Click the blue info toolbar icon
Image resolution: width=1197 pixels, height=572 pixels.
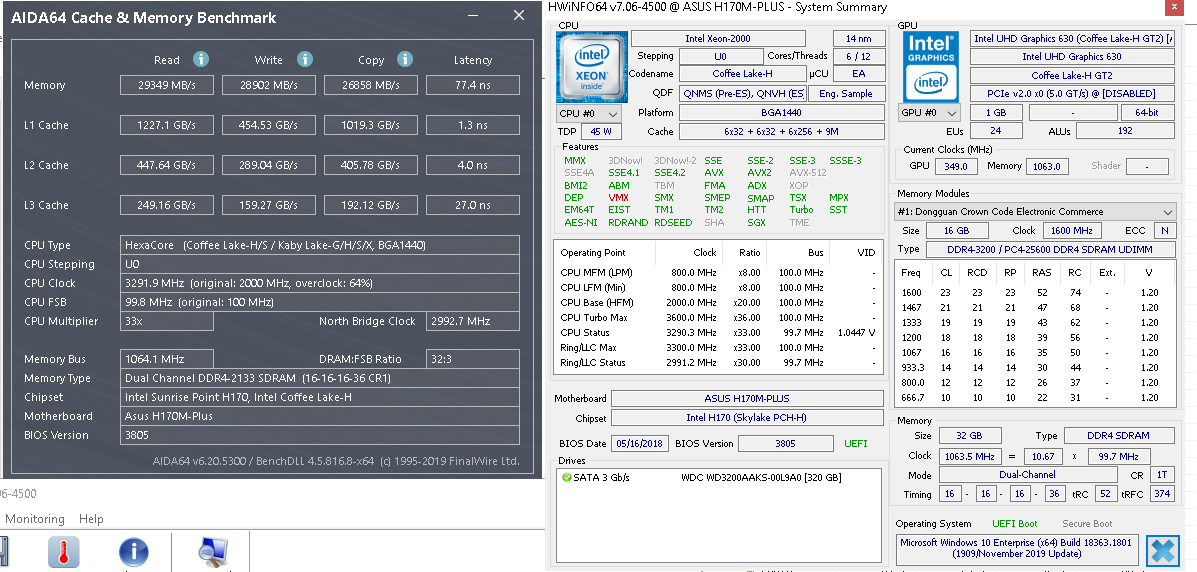pos(133,552)
